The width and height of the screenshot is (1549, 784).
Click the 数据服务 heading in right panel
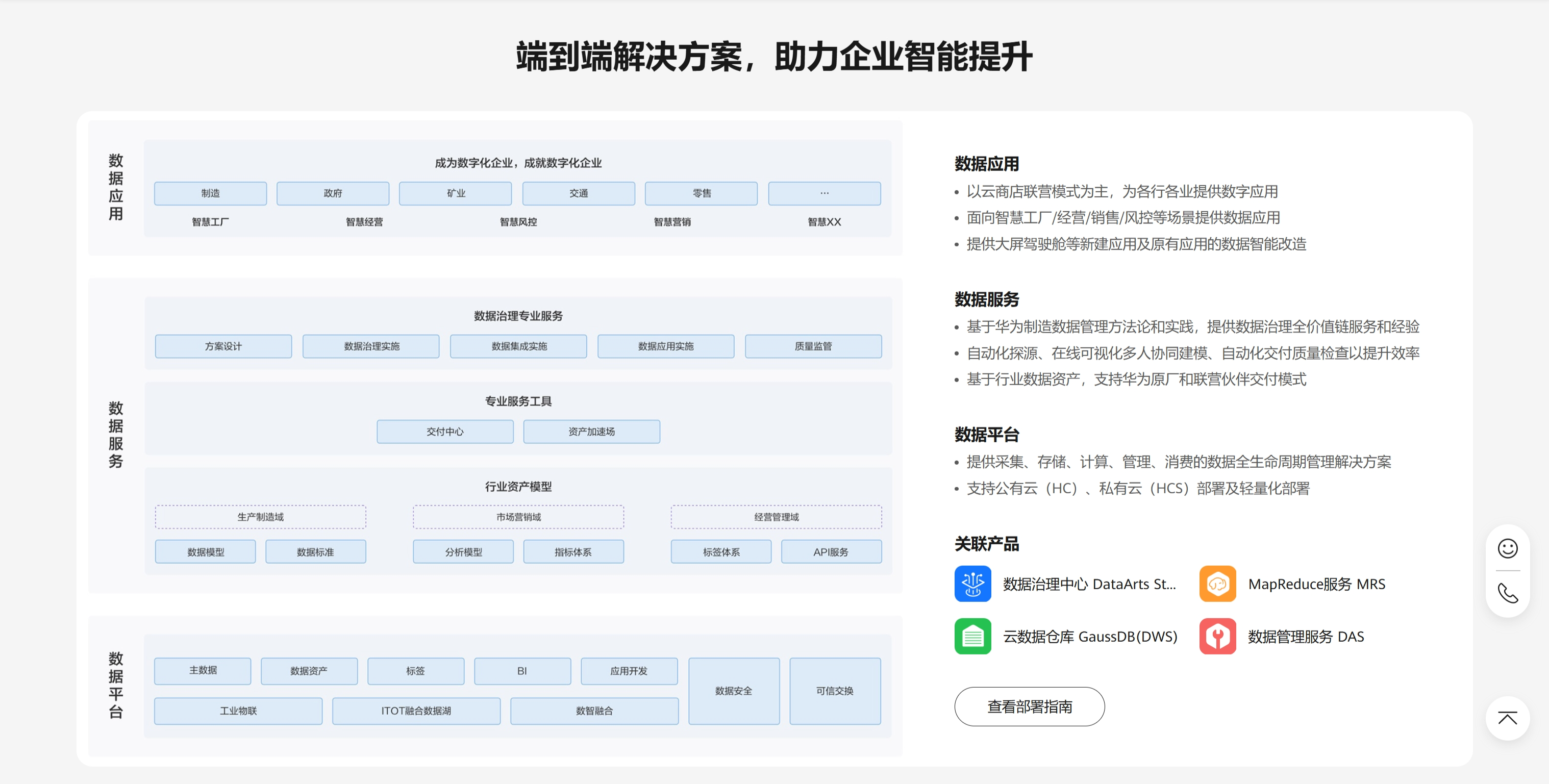pyautogui.click(x=987, y=299)
